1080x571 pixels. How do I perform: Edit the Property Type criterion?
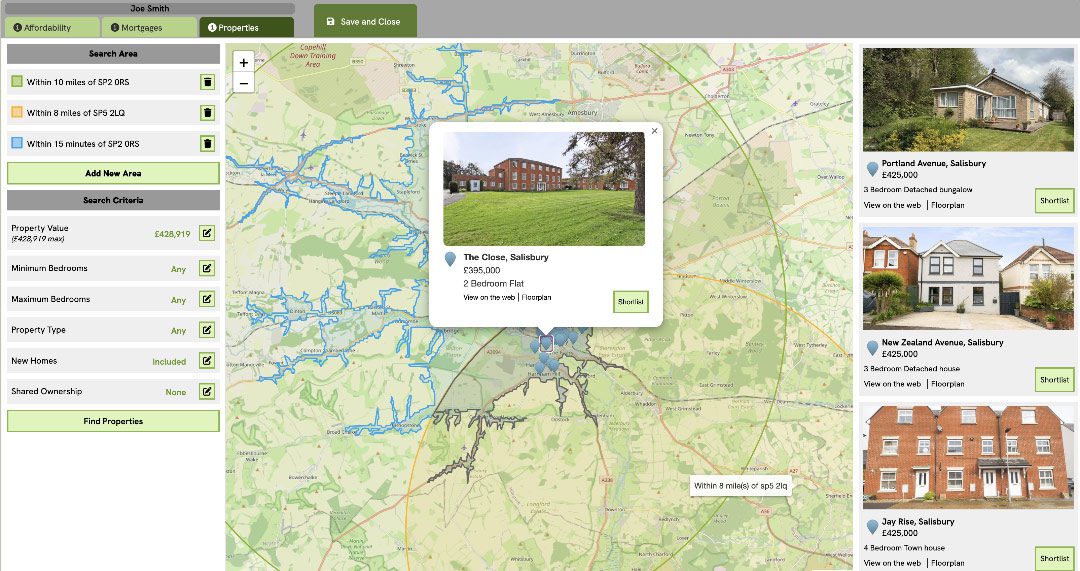[x=207, y=330]
